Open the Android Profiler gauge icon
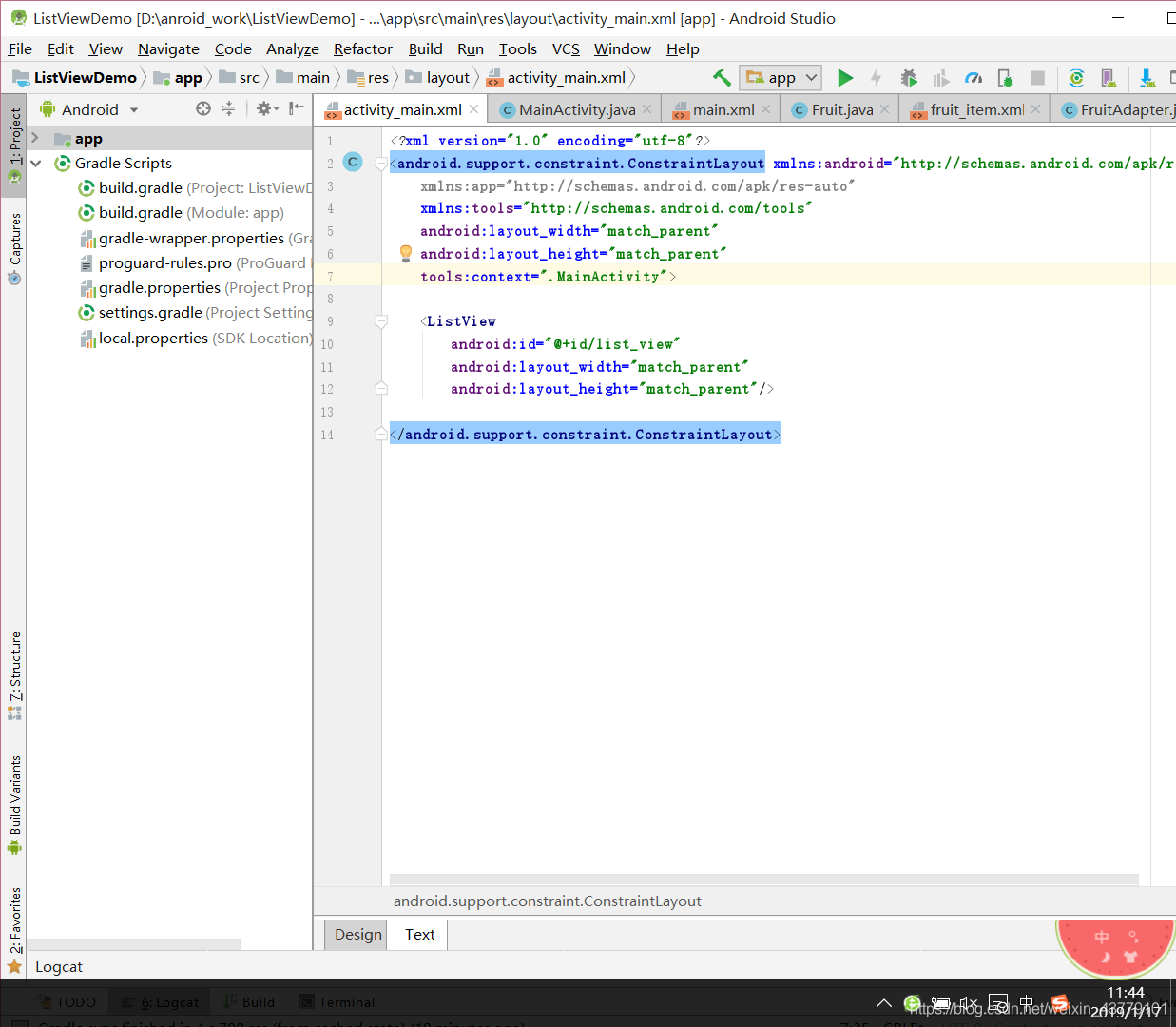1176x1027 pixels. pos(974,78)
